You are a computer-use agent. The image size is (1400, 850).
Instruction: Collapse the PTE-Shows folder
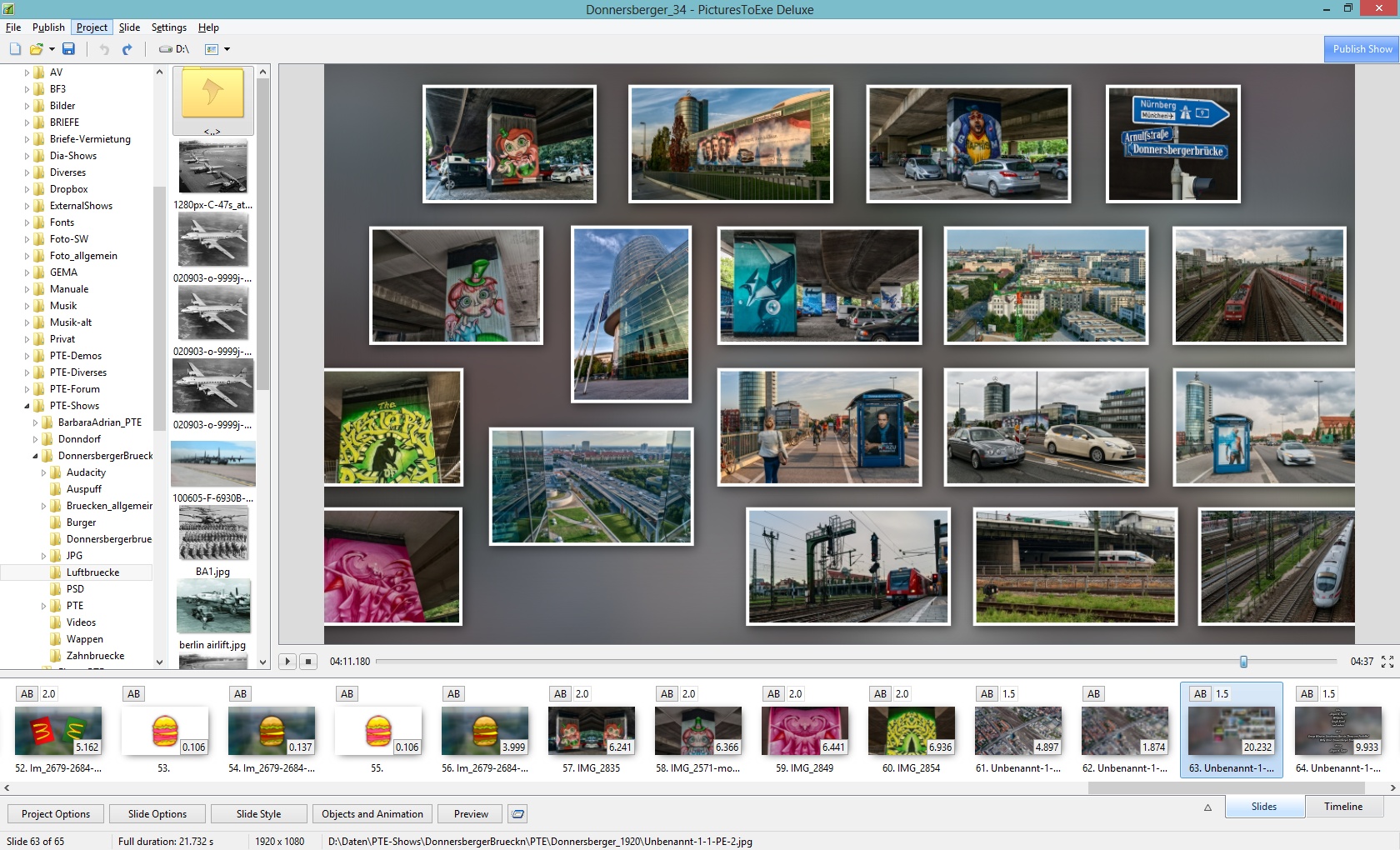pos(27,406)
